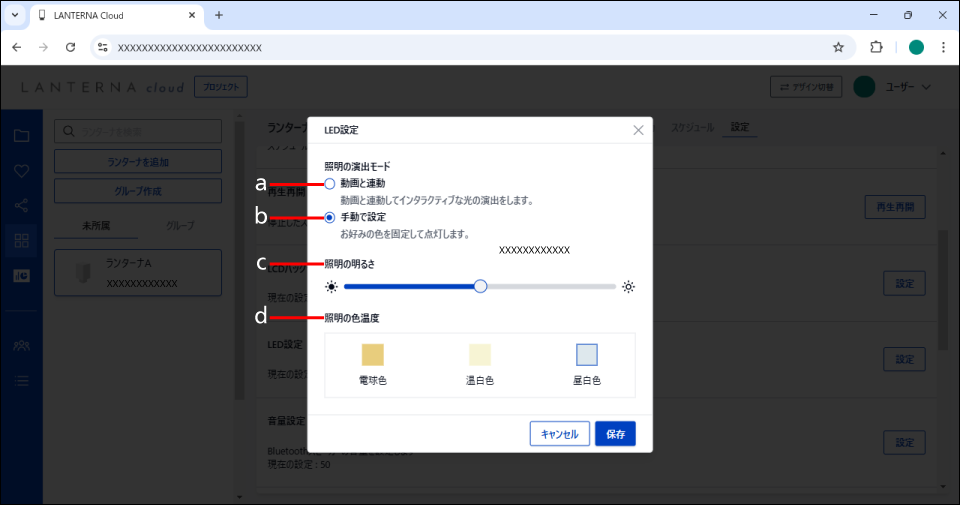This screenshot has height=505, width=960.
Task: Open the browser tab list chevron
Action: click(x=15, y=15)
